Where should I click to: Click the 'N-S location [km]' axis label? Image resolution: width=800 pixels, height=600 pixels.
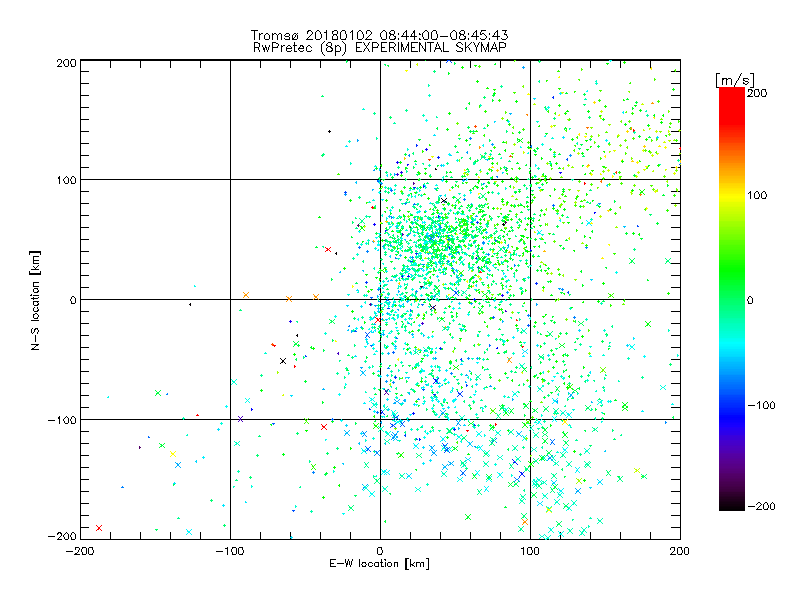click(35, 300)
